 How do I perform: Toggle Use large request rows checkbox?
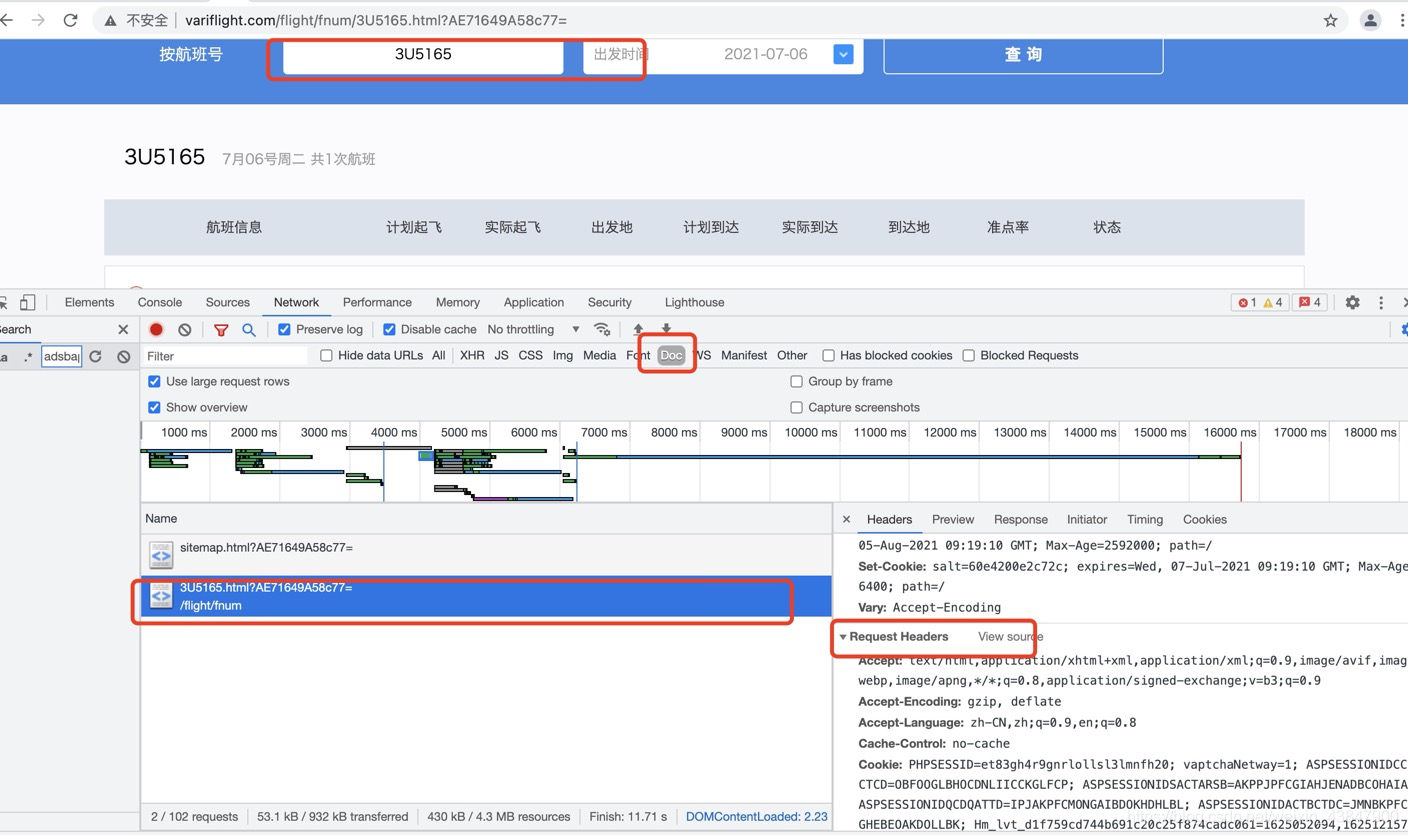click(154, 381)
